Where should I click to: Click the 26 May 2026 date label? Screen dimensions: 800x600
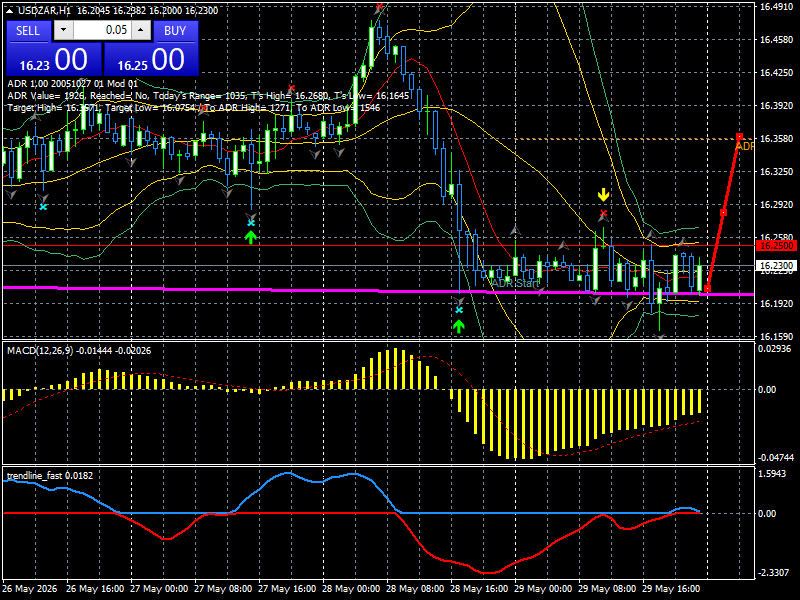point(30,588)
